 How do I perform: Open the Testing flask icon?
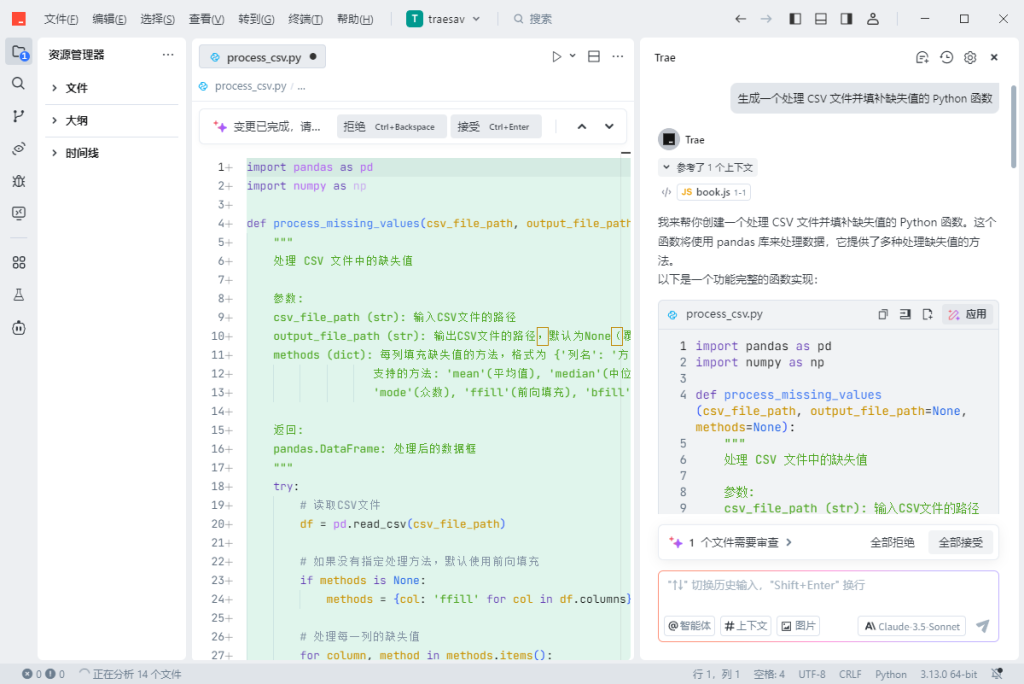[x=19, y=295]
